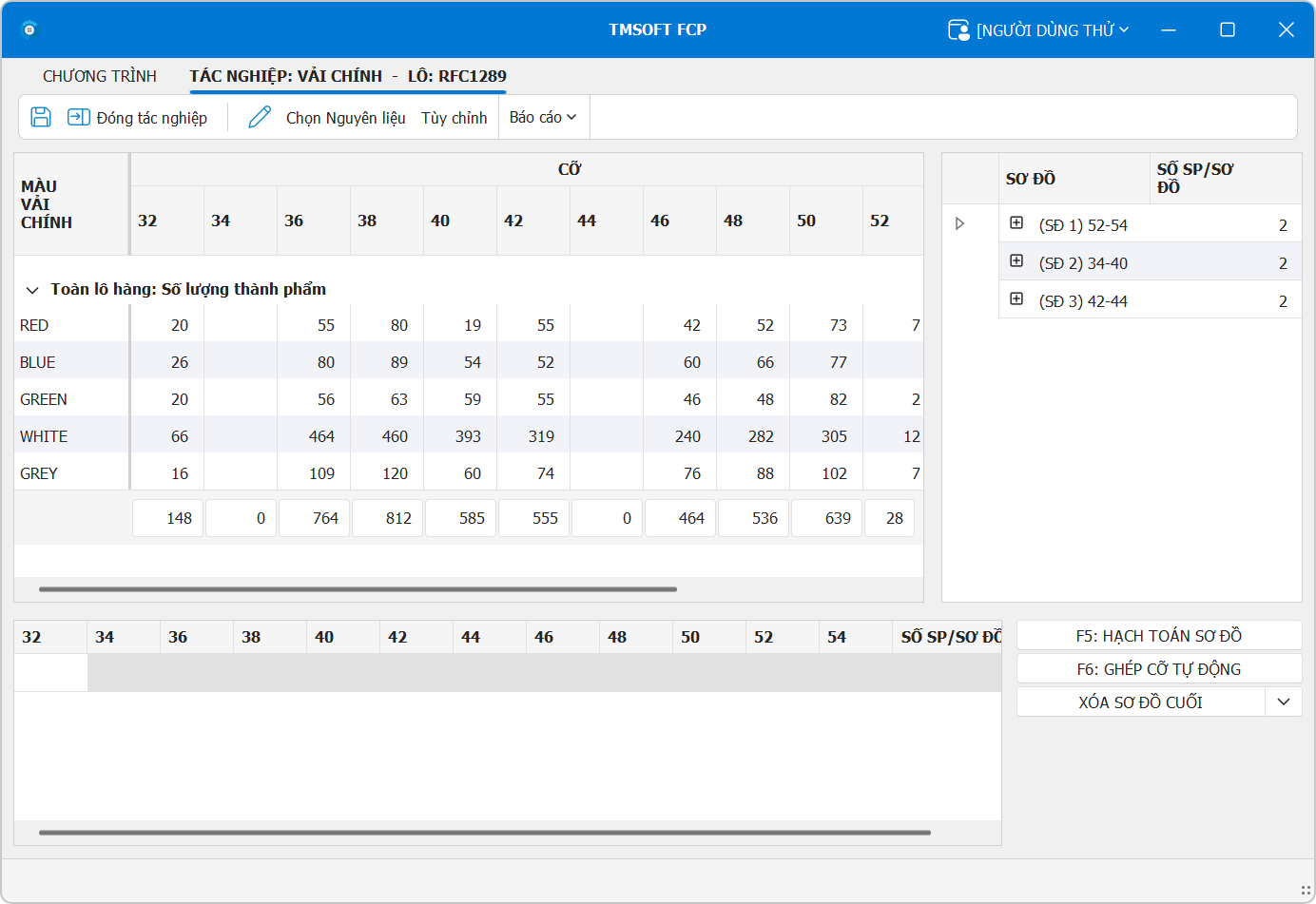Click the user account icon in title bar
1316x904 pixels.
tap(958, 30)
